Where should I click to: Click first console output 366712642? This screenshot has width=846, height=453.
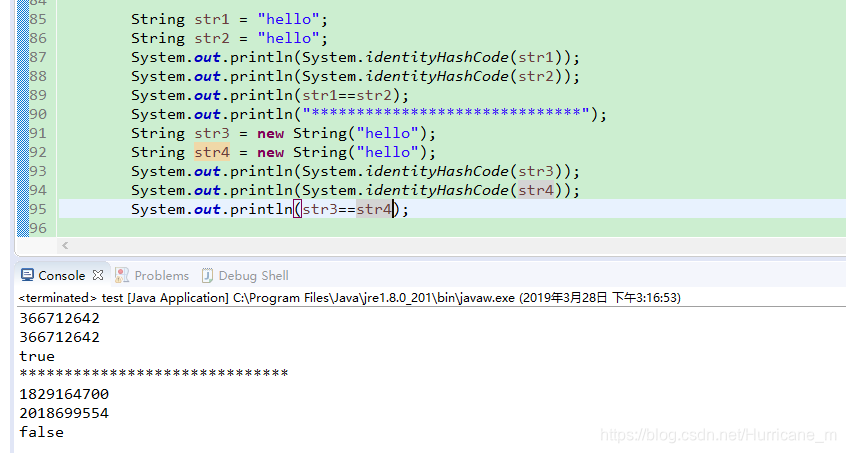point(59,318)
